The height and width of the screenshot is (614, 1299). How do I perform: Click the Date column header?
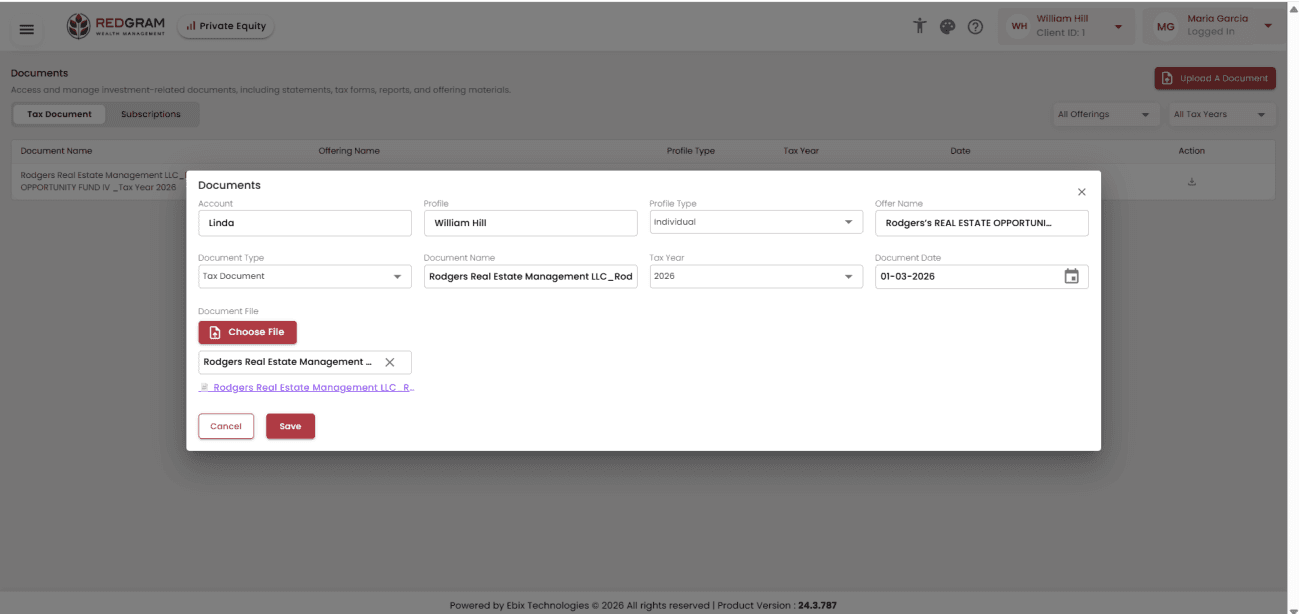click(960, 151)
